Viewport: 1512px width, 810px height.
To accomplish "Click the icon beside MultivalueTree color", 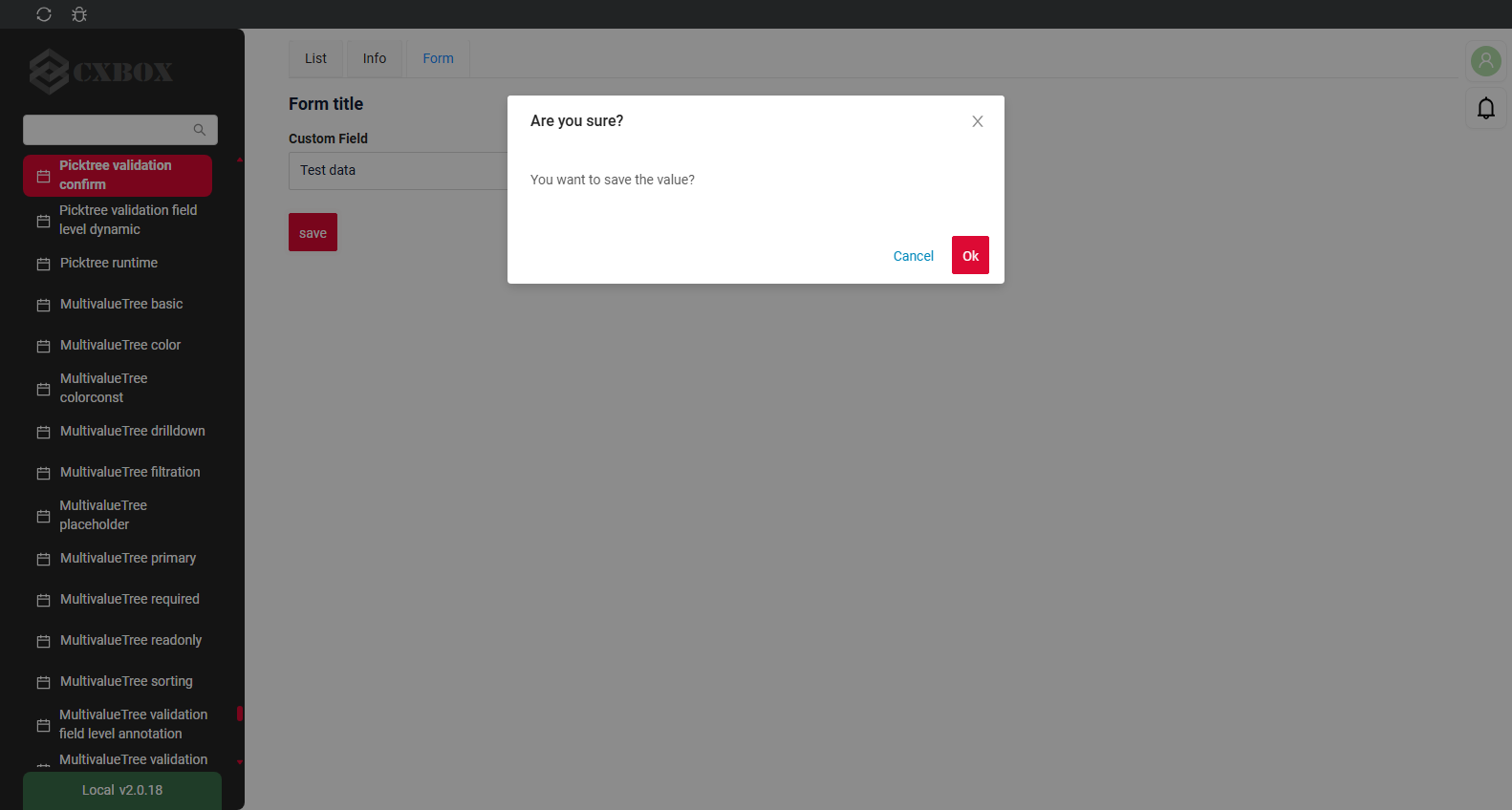I will 43,346.
